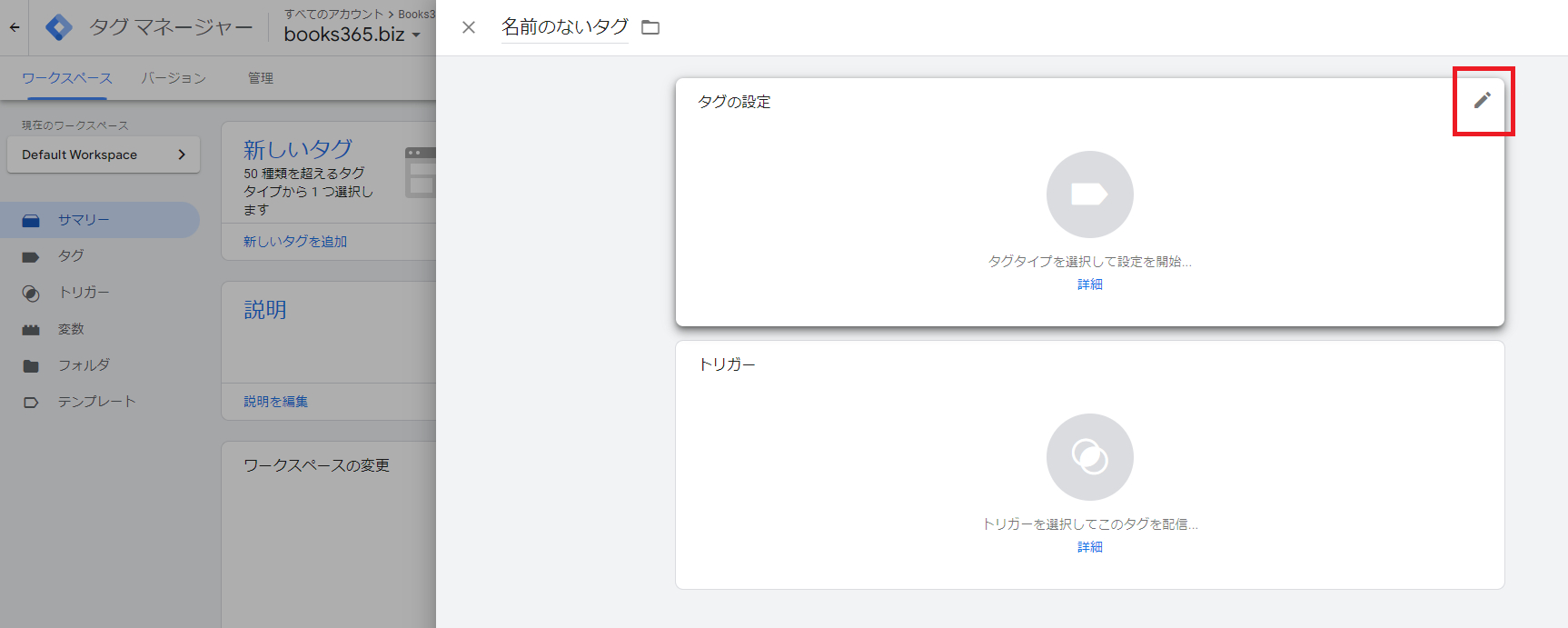Viewport: 1568px width, 628px height.
Task: Click the タグ マネージャー title text
Action: (171, 27)
